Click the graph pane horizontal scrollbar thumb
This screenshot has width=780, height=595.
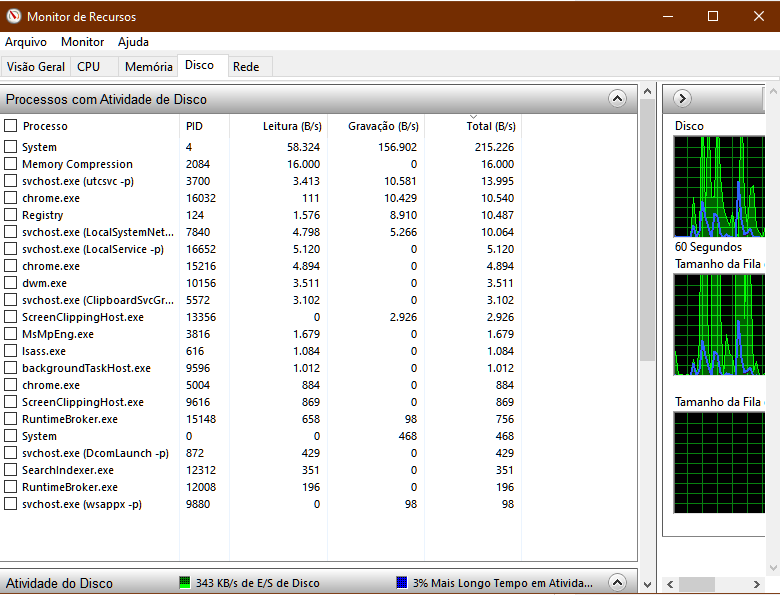click(x=696, y=584)
